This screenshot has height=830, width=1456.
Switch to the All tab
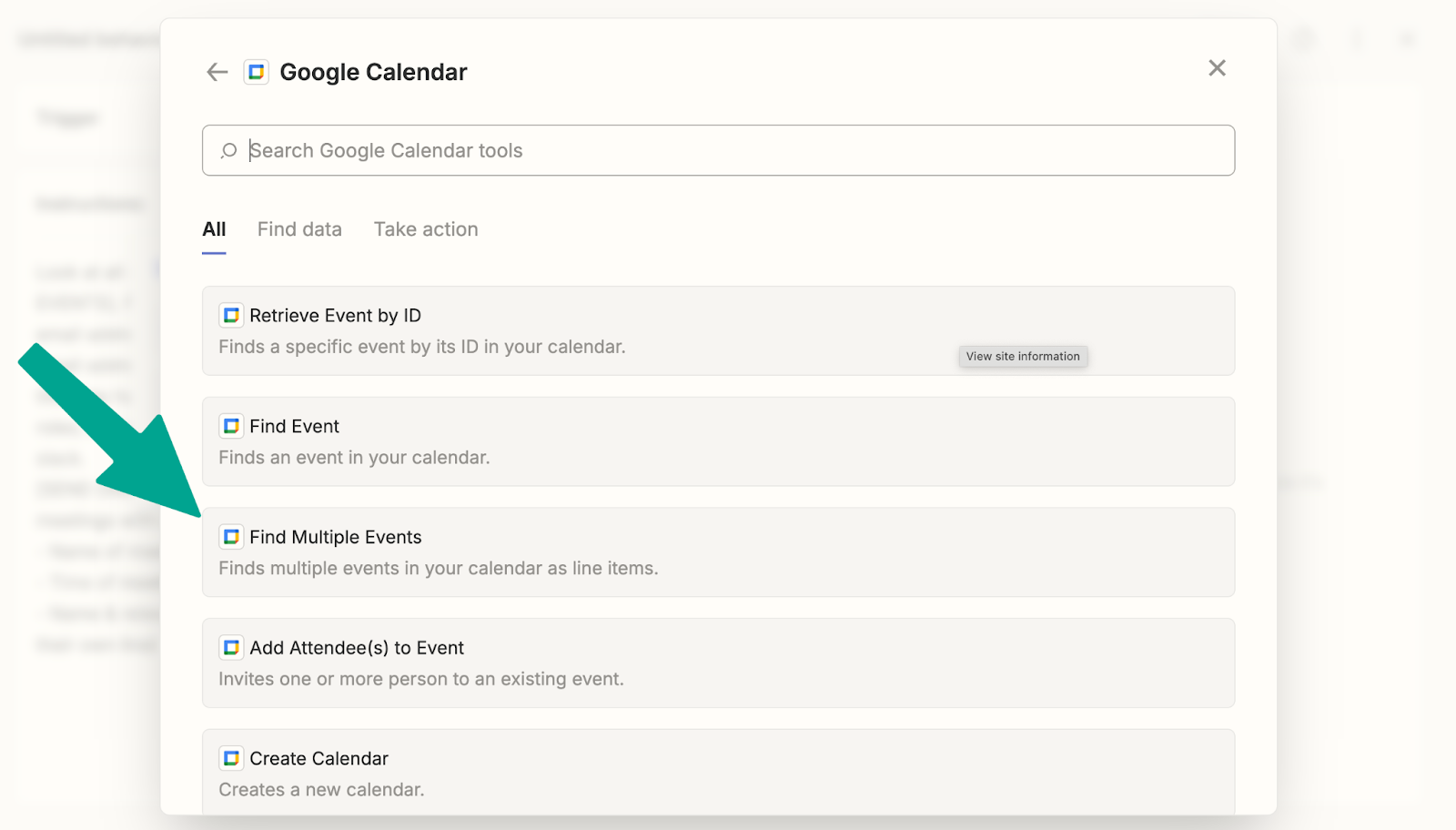pos(214,229)
